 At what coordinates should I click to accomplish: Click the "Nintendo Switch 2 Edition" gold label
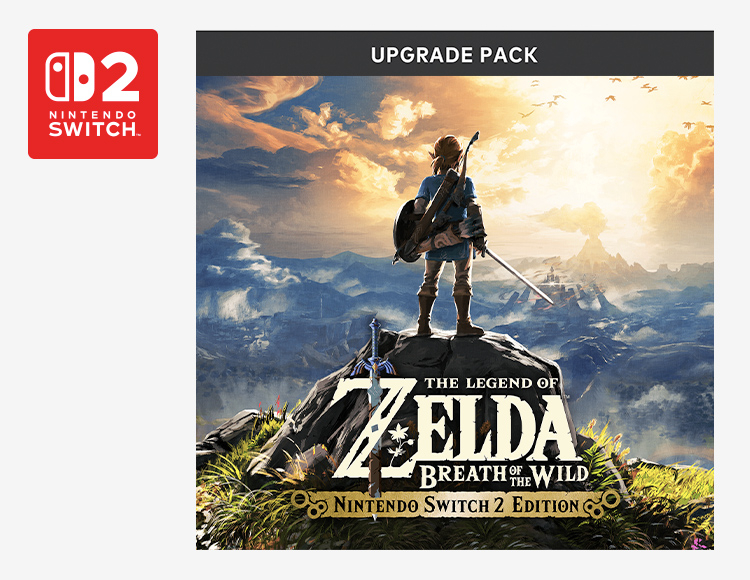click(x=456, y=505)
